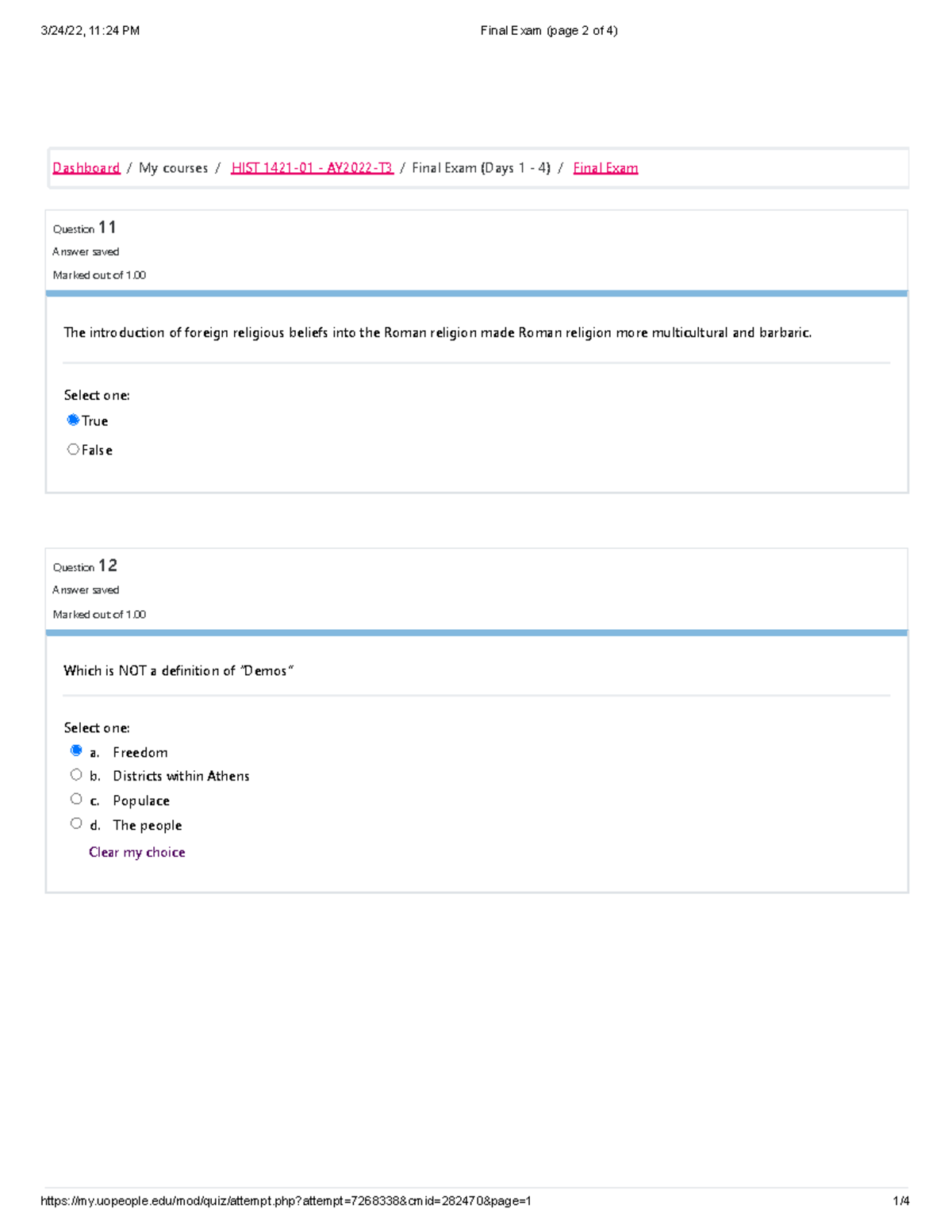952x1232 pixels.
Task: Choose option c. Populace
Action: [x=76, y=799]
